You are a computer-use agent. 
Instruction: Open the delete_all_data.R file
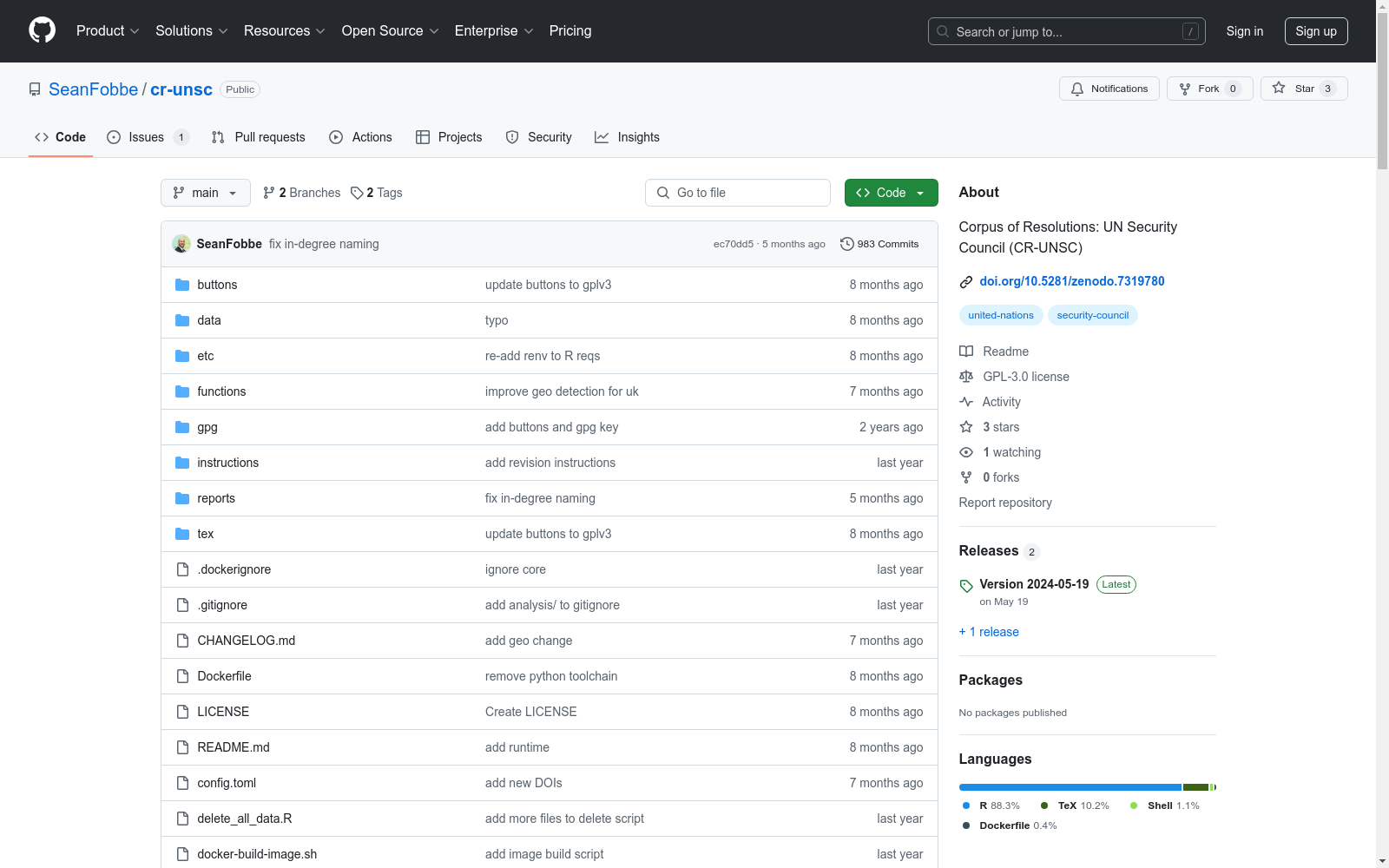point(245,819)
